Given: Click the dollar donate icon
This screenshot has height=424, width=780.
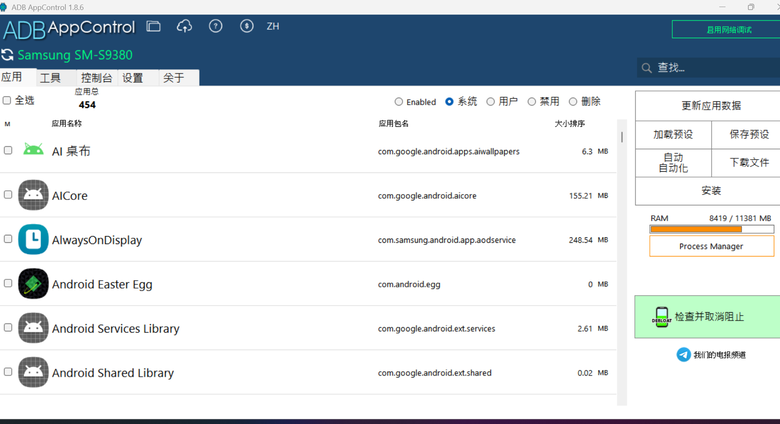Looking at the screenshot, I should [x=246, y=26].
